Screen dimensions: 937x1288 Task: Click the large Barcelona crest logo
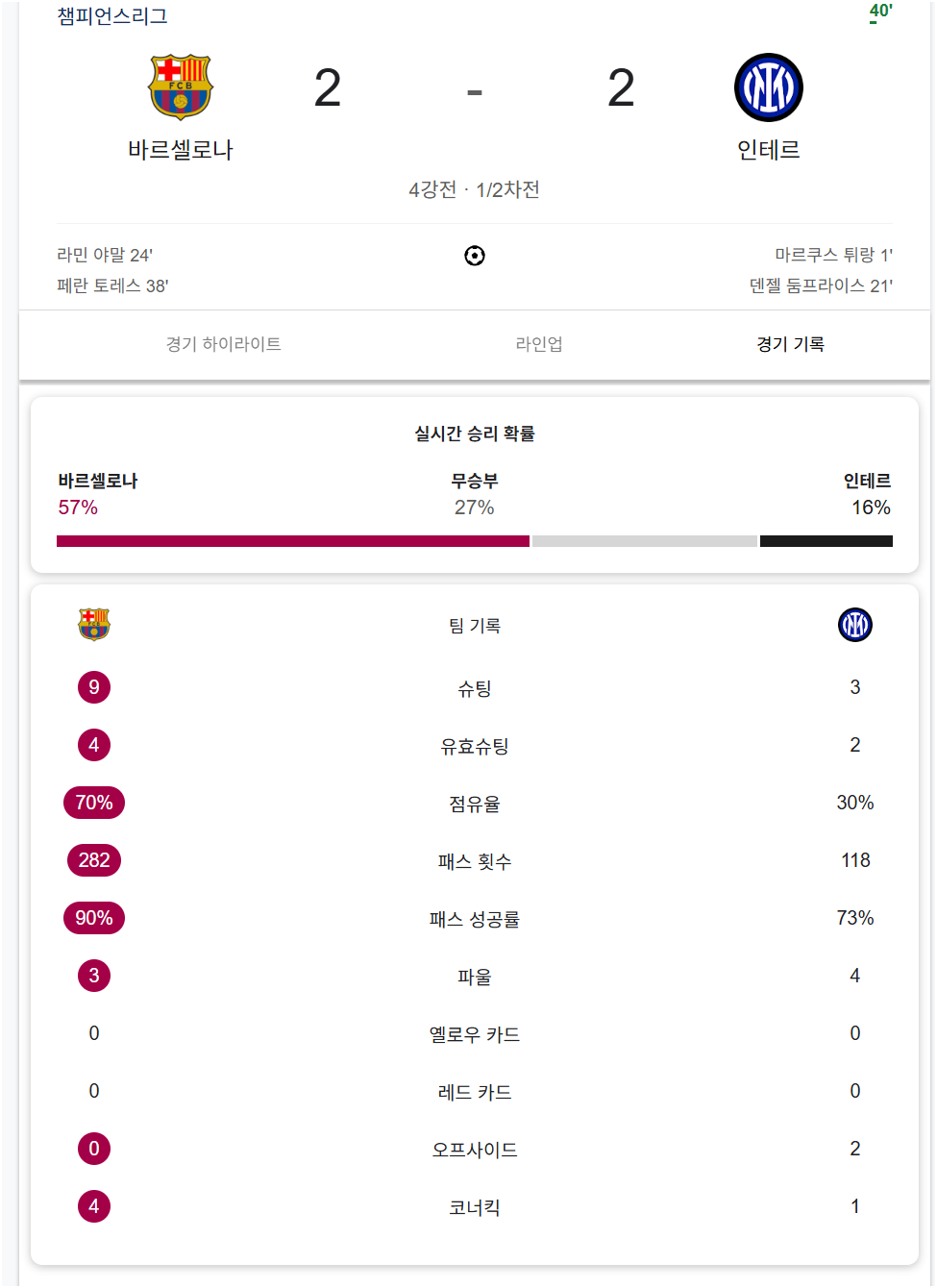tap(181, 87)
